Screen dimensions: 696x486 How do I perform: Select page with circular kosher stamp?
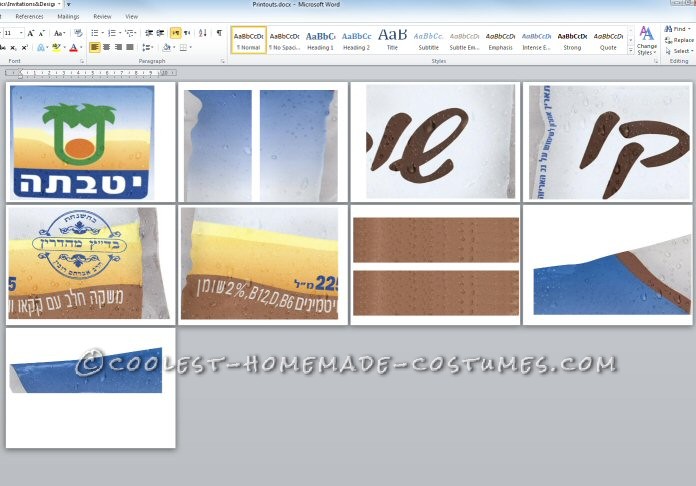click(91, 265)
